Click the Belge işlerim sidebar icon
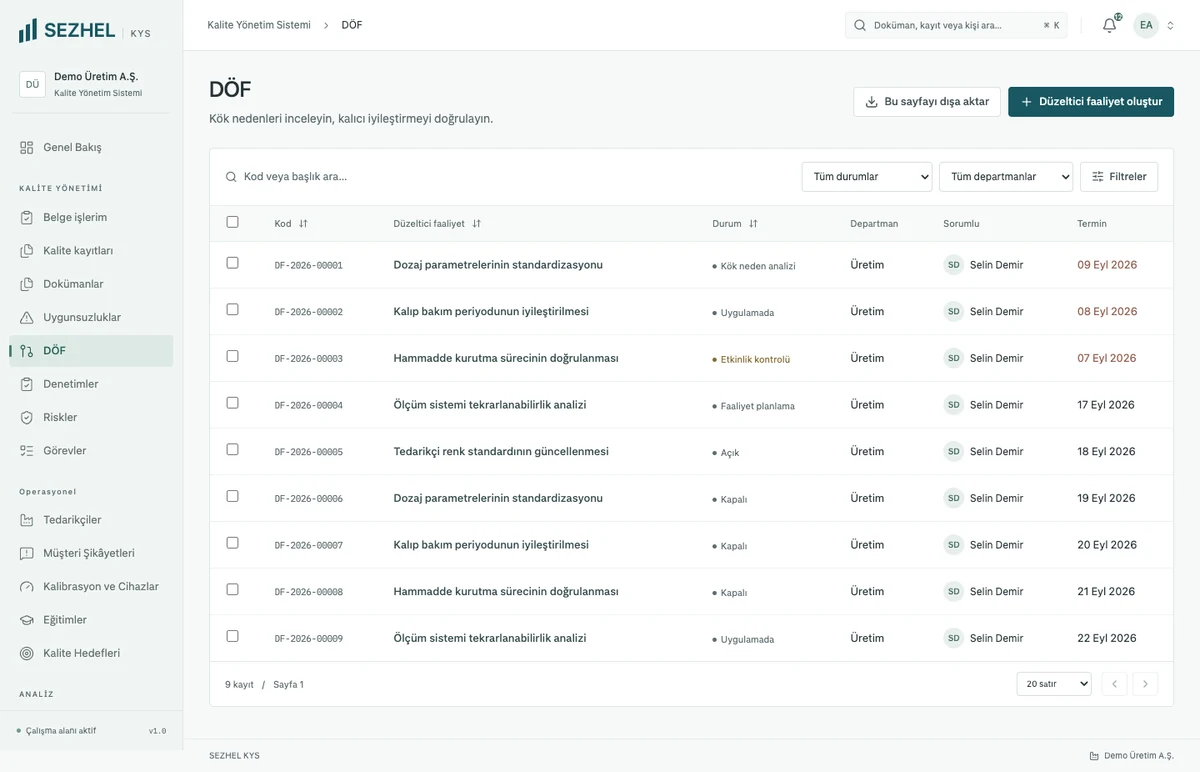This screenshot has width=1200, height=772. pos(27,217)
